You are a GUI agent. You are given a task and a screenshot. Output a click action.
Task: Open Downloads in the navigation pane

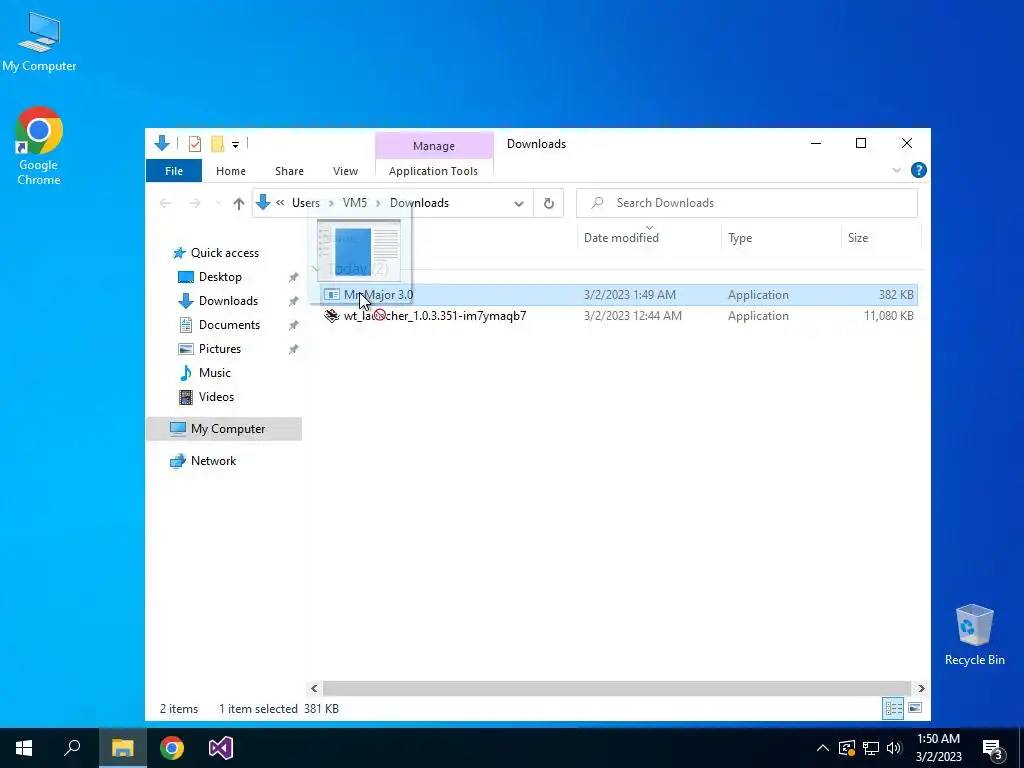click(228, 301)
